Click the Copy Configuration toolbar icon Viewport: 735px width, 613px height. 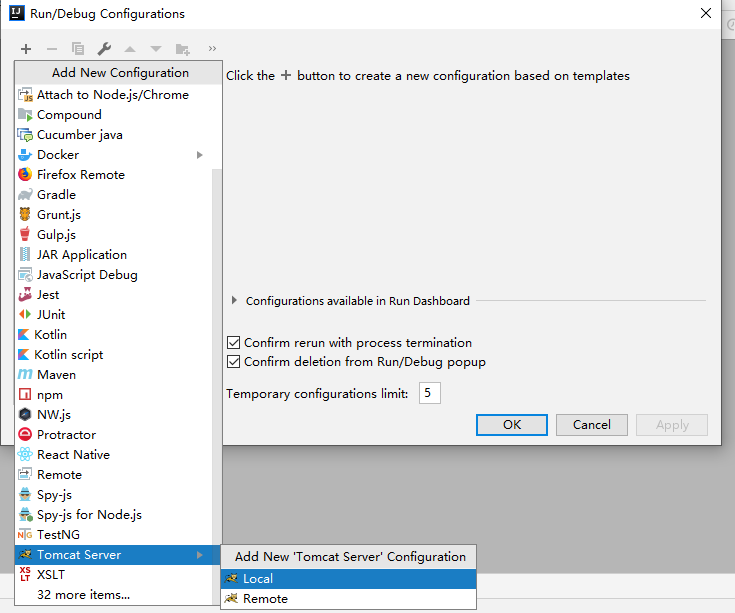tap(78, 49)
